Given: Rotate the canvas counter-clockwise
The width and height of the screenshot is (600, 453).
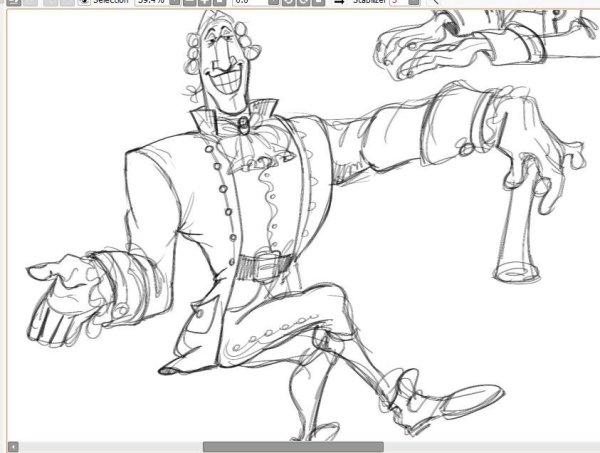Looking at the screenshot, I should tap(286, 3).
